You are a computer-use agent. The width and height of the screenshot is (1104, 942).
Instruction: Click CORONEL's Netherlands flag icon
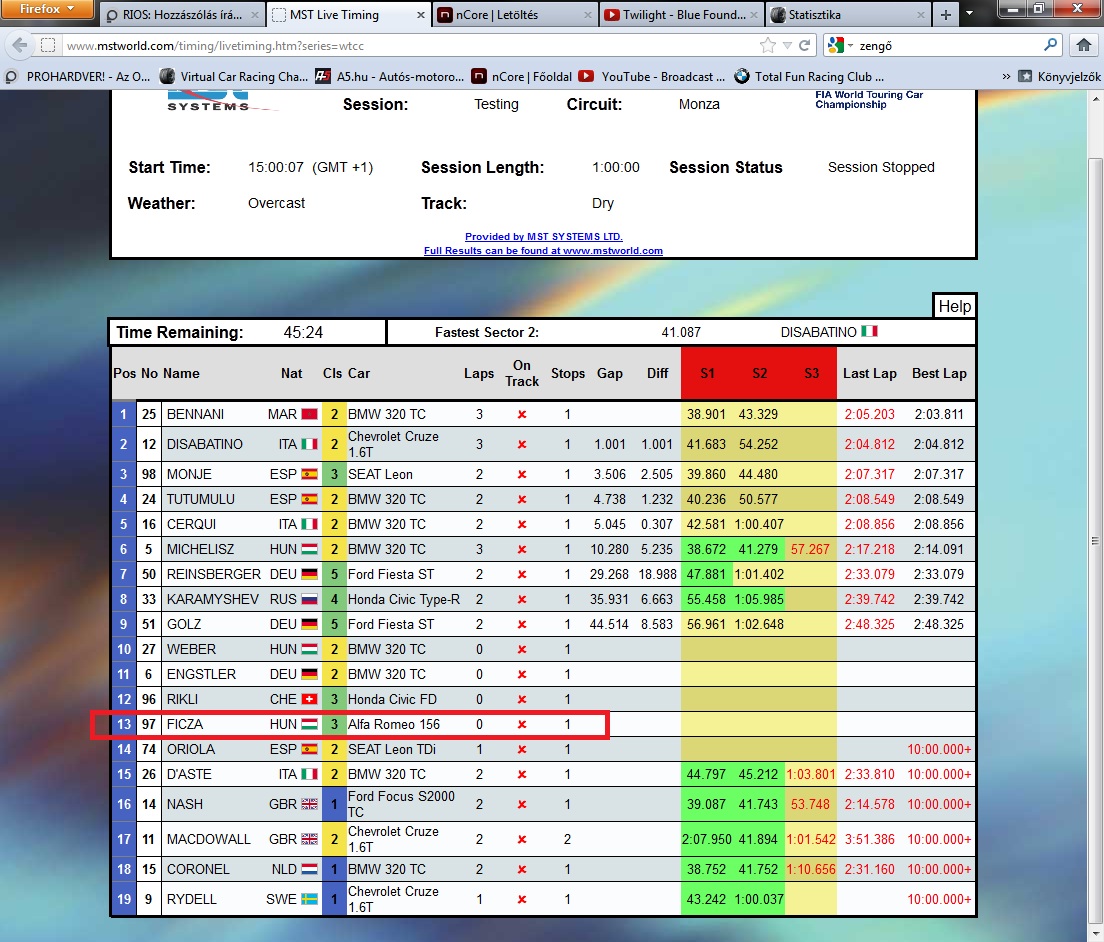310,869
